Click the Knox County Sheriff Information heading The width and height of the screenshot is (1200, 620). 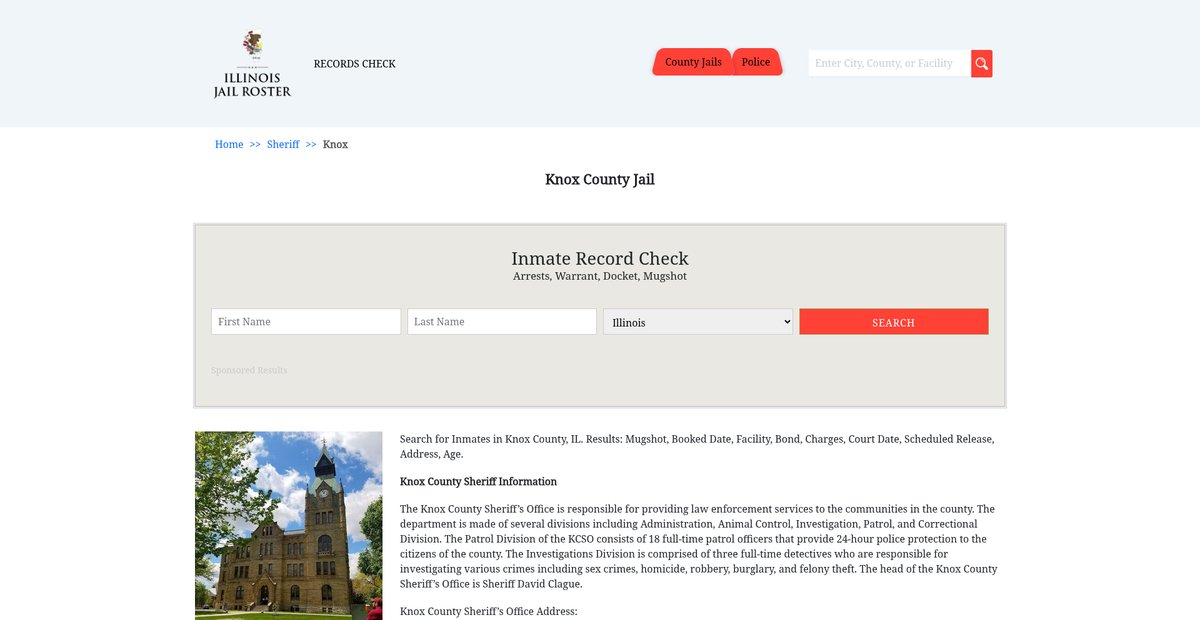tap(478, 482)
